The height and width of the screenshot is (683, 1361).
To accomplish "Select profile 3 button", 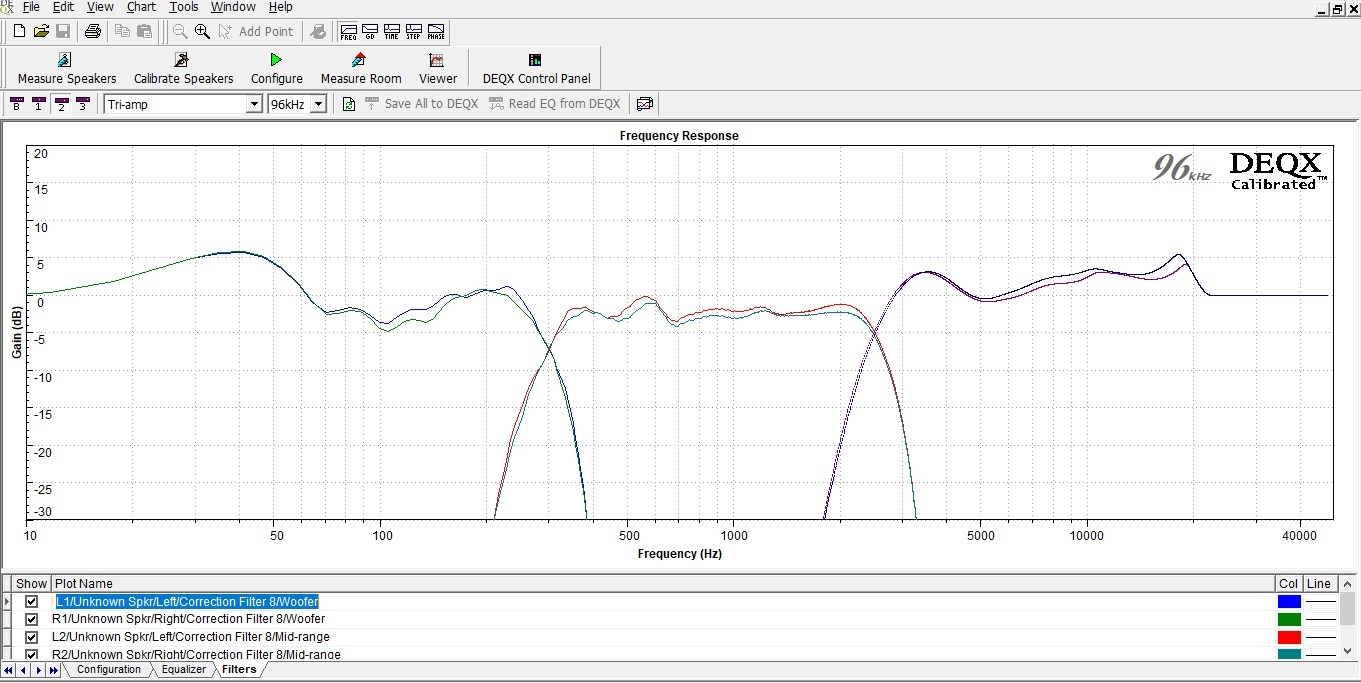I will tap(83, 103).
